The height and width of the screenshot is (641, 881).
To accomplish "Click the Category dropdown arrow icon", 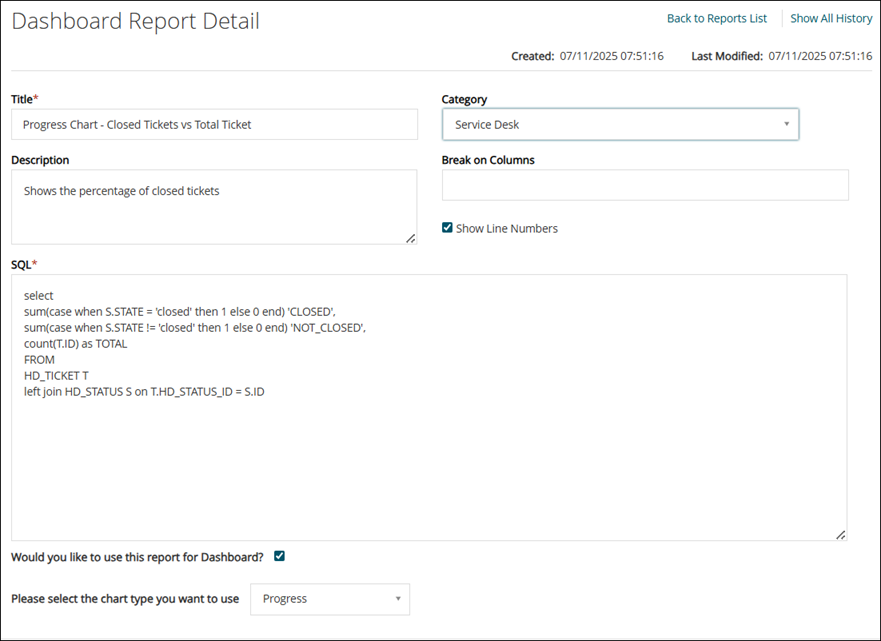I will tap(786, 125).
